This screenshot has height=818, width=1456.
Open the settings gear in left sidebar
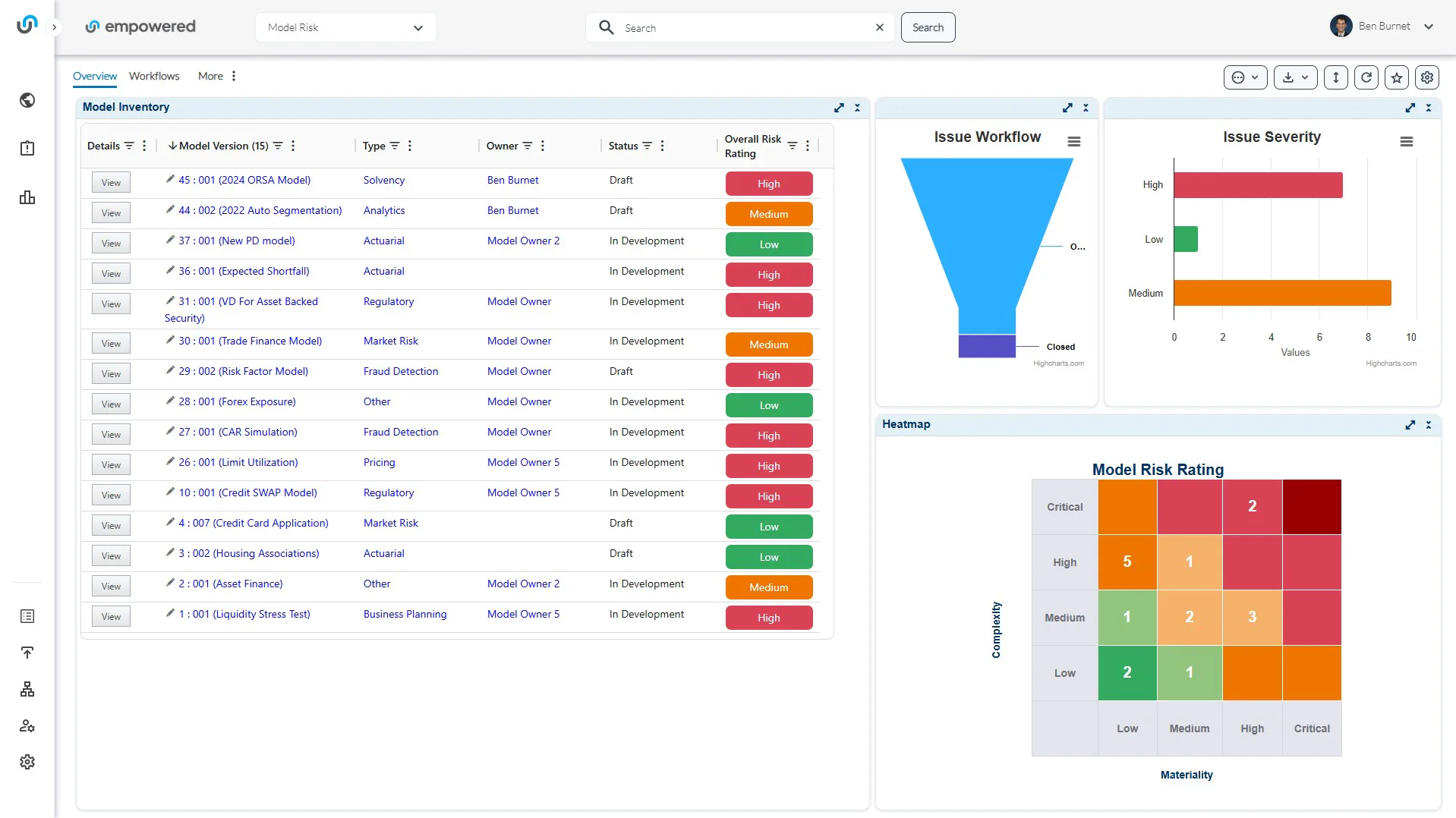pos(27,762)
